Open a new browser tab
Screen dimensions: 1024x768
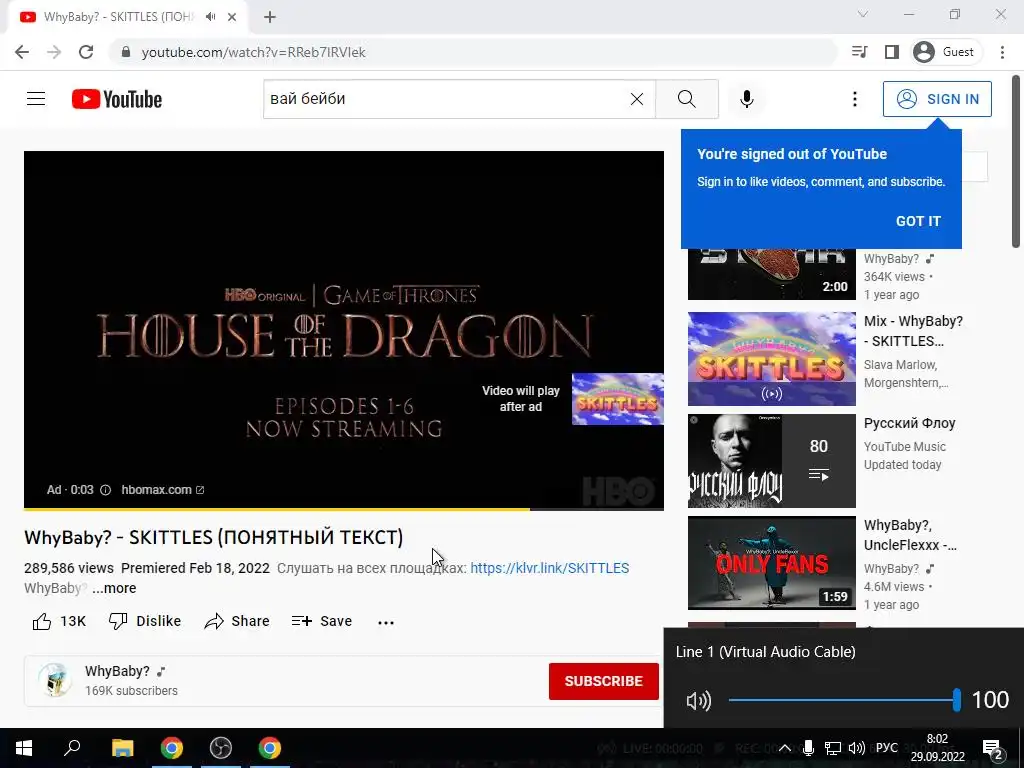click(x=270, y=17)
